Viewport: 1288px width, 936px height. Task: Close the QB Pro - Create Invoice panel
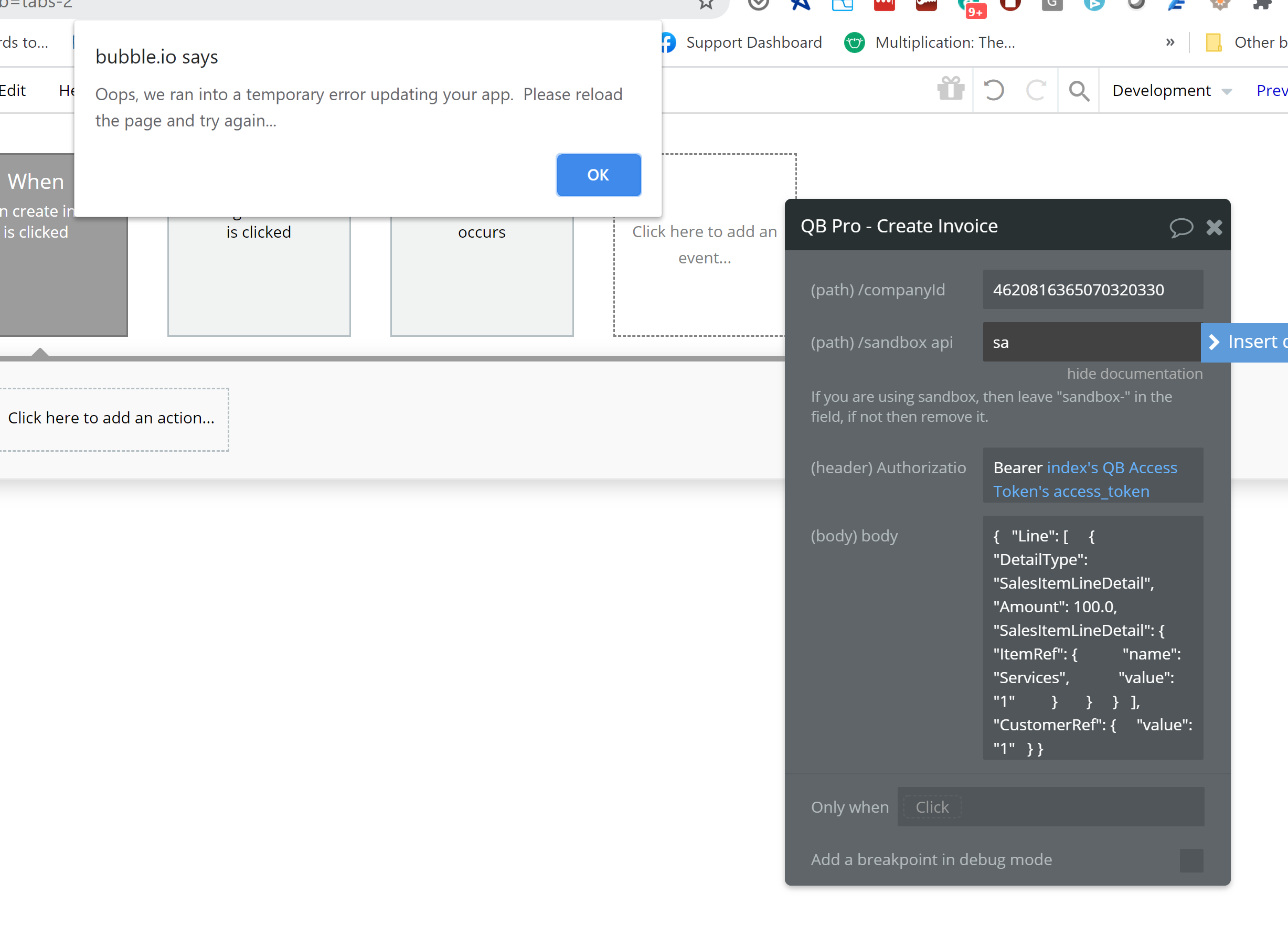pos(1214,227)
